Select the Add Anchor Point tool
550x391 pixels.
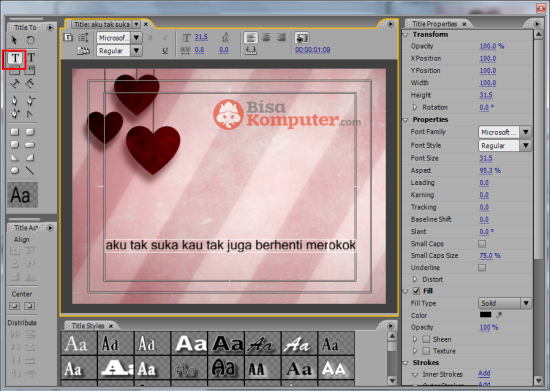(14, 114)
